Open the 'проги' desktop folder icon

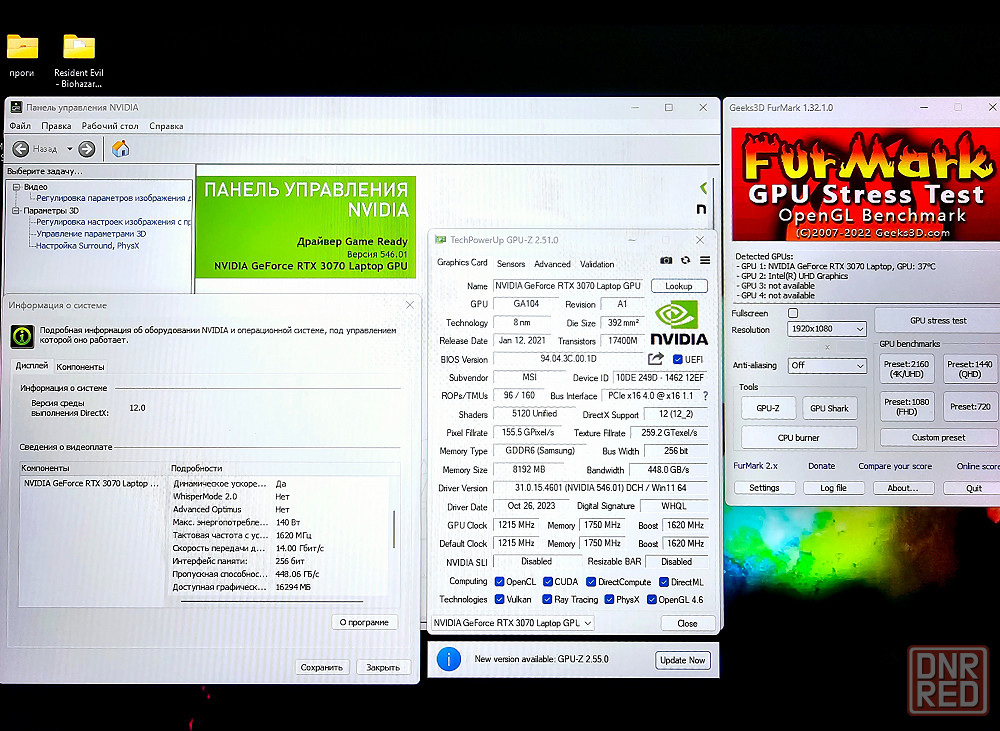[x=22, y=48]
